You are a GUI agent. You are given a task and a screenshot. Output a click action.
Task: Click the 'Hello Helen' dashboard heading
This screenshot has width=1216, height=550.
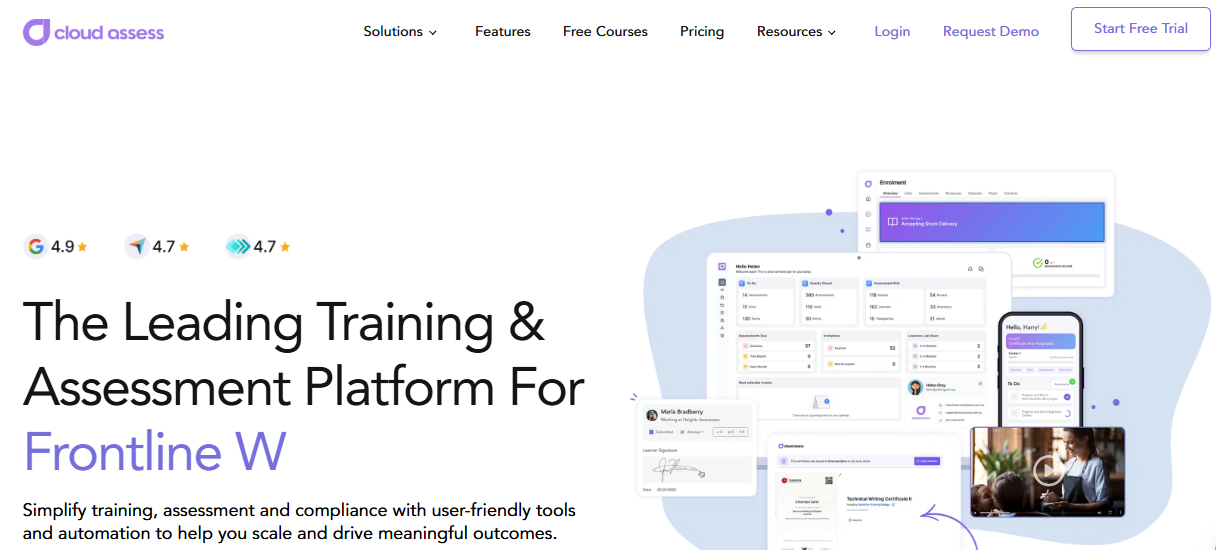(748, 266)
